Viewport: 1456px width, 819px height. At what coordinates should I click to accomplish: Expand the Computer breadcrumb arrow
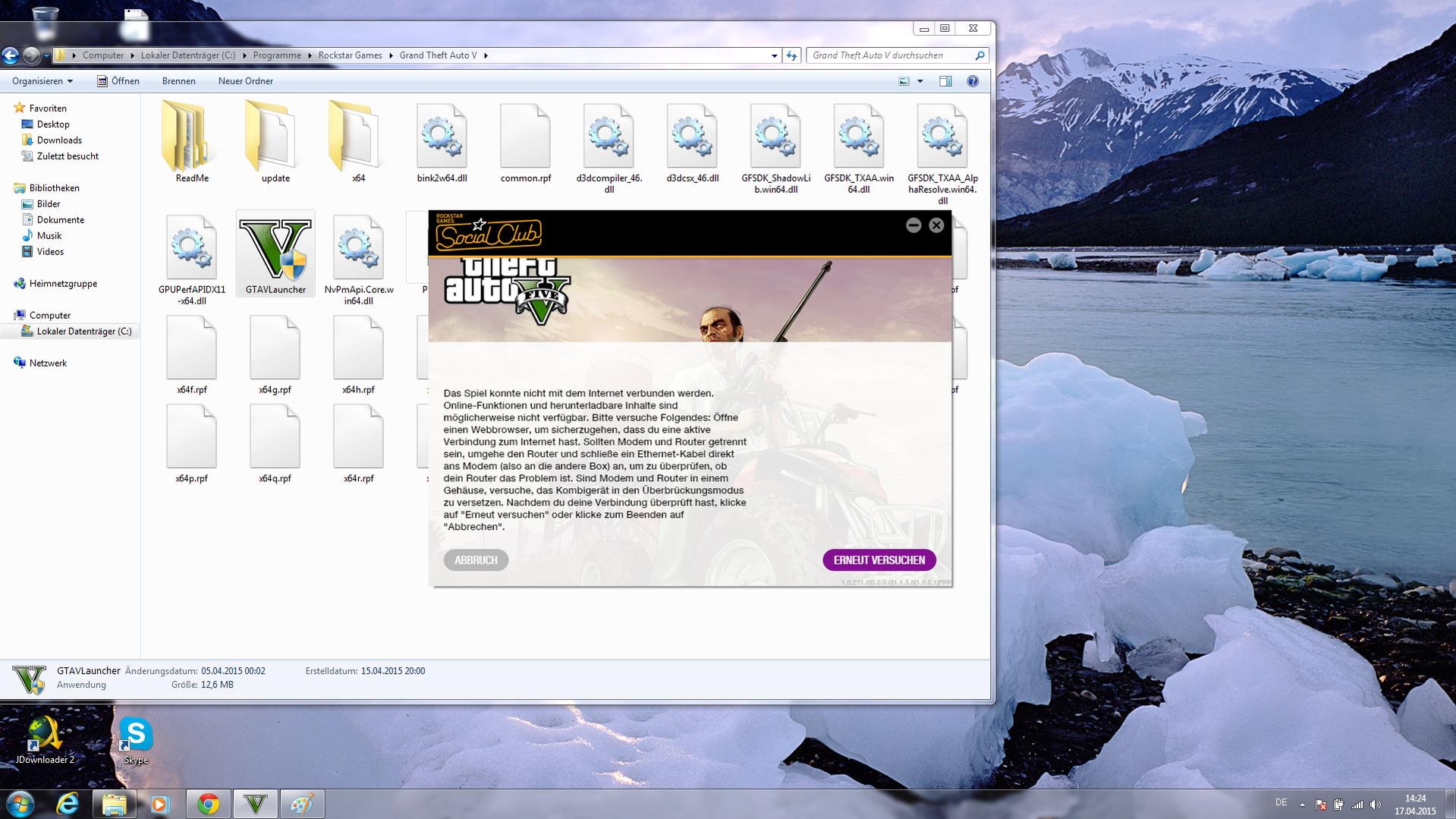tap(132, 55)
